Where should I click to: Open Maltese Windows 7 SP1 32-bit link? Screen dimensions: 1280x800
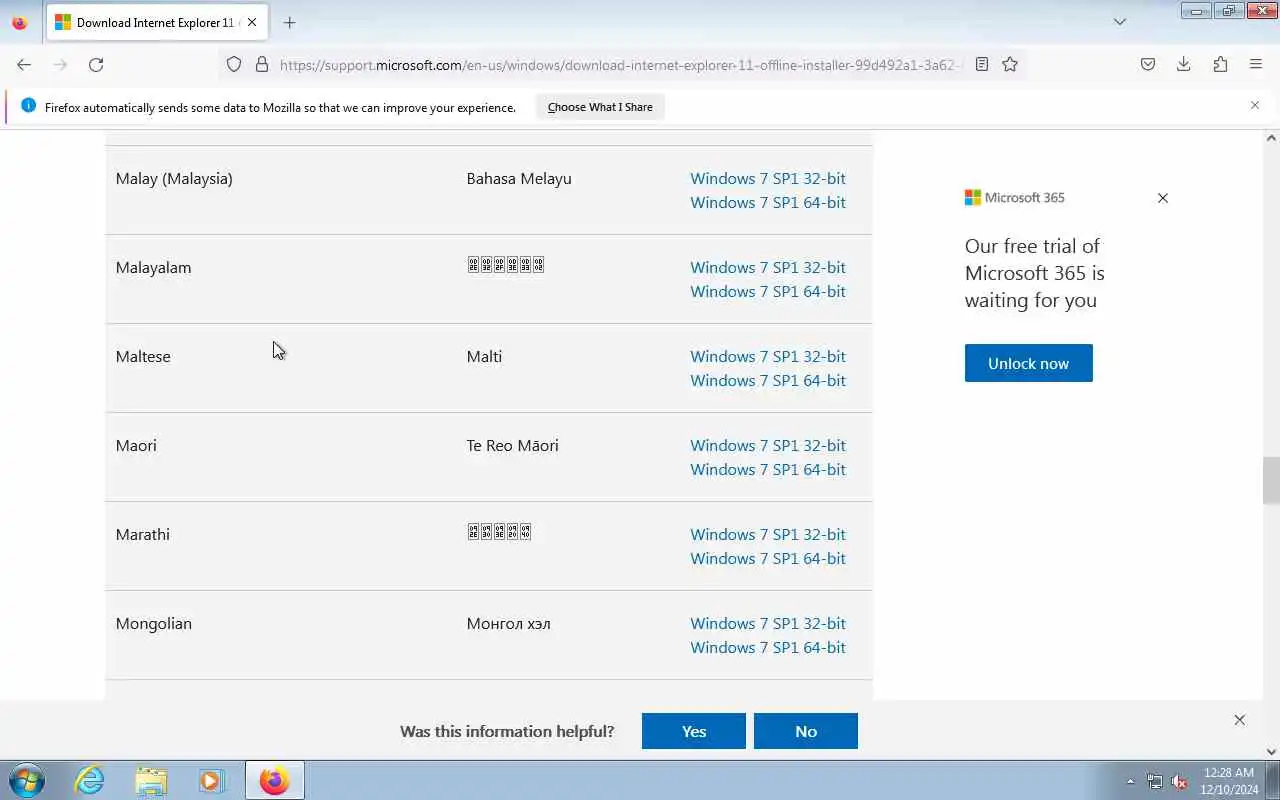click(768, 356)
